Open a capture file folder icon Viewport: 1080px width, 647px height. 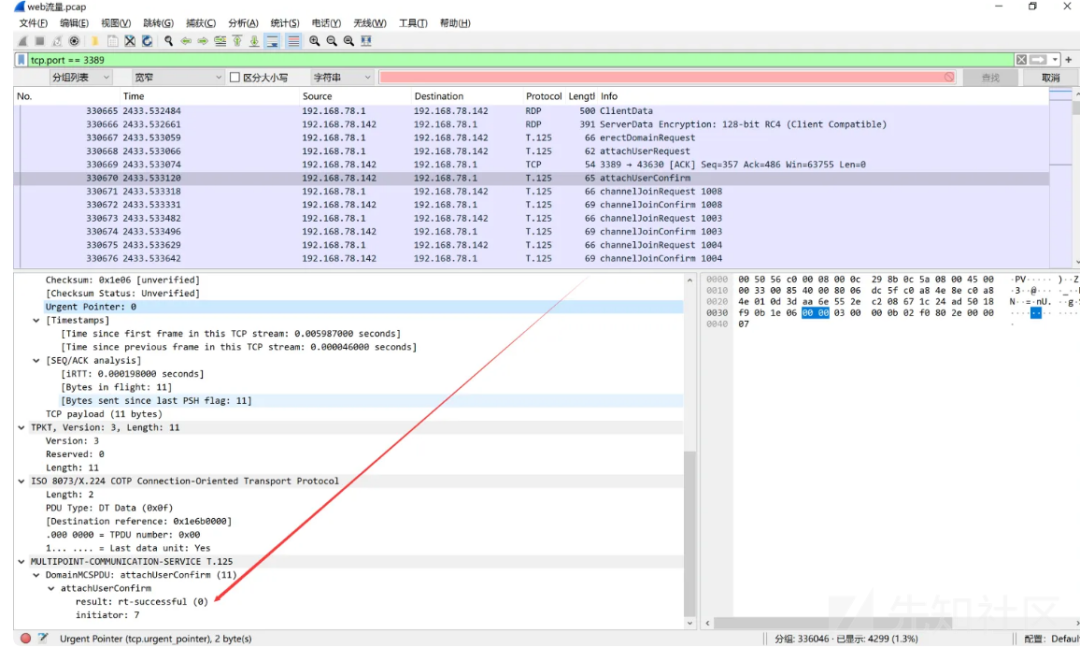pyautogui.click(x=95, y=41)
